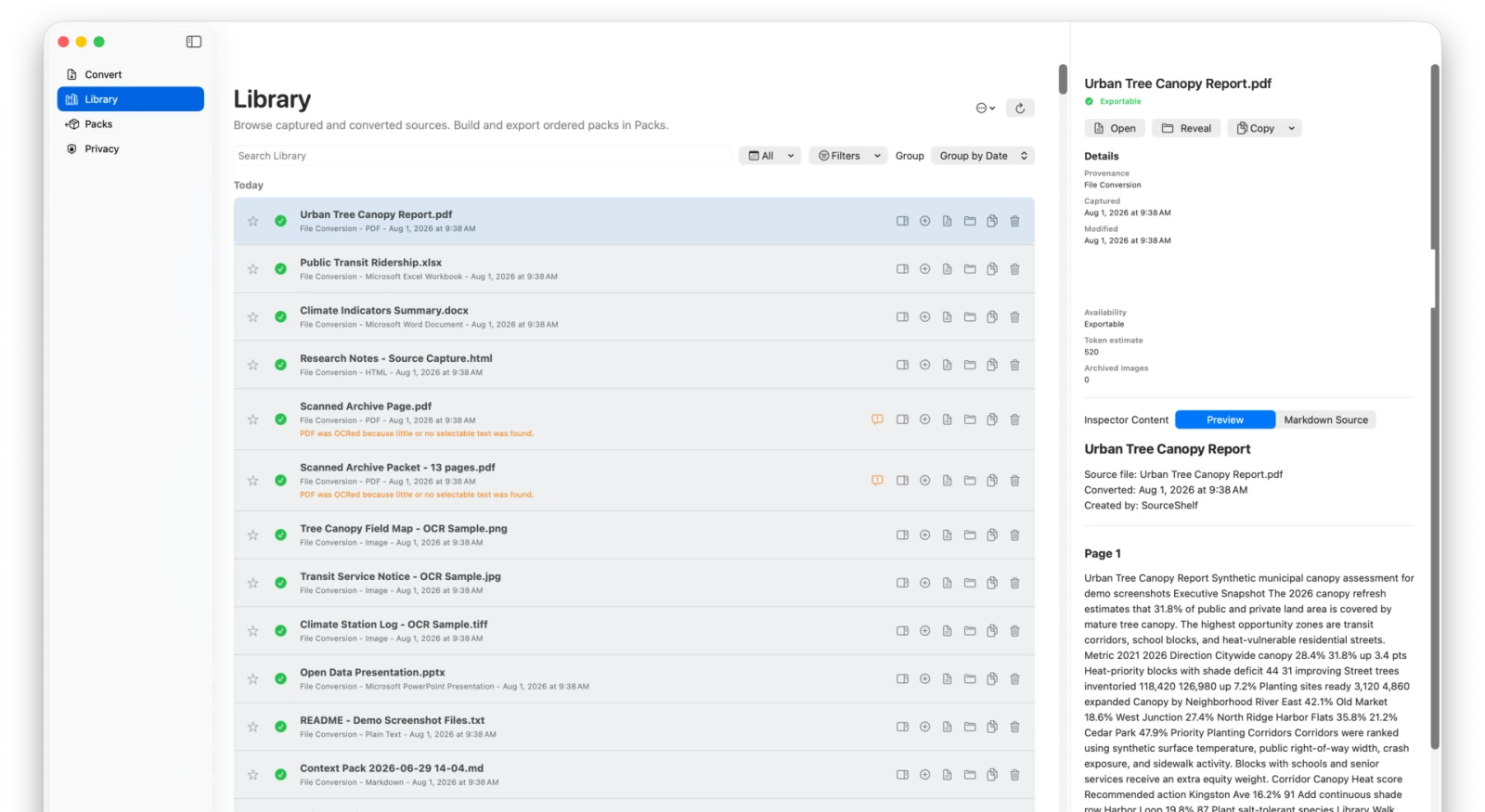Star Tree Canopy Field Map - OCR Sample.png
Viewport: 1485px width, 812px height.
coord(252,535)
